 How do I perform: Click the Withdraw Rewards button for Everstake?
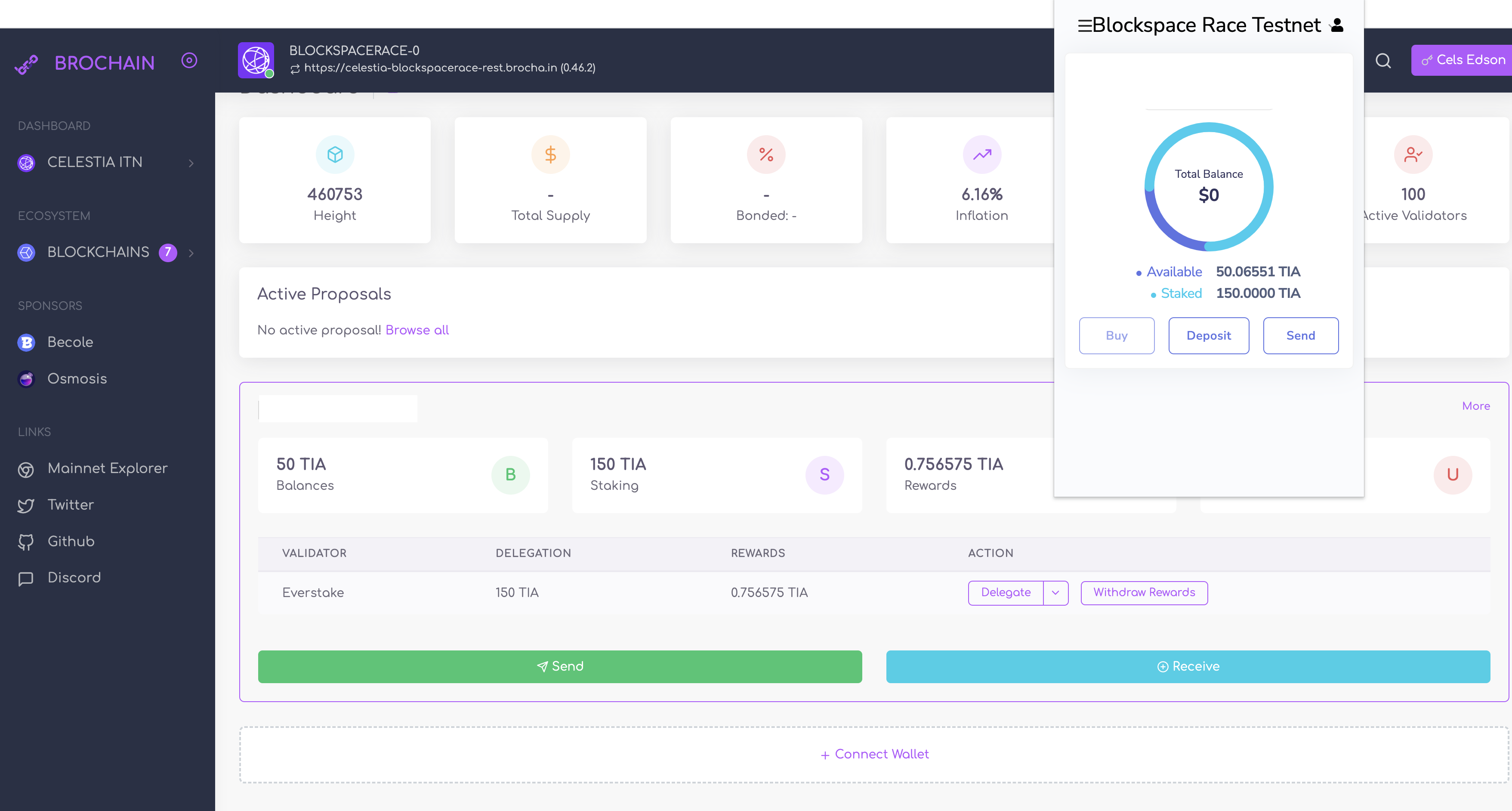(x=1144, y=592)
